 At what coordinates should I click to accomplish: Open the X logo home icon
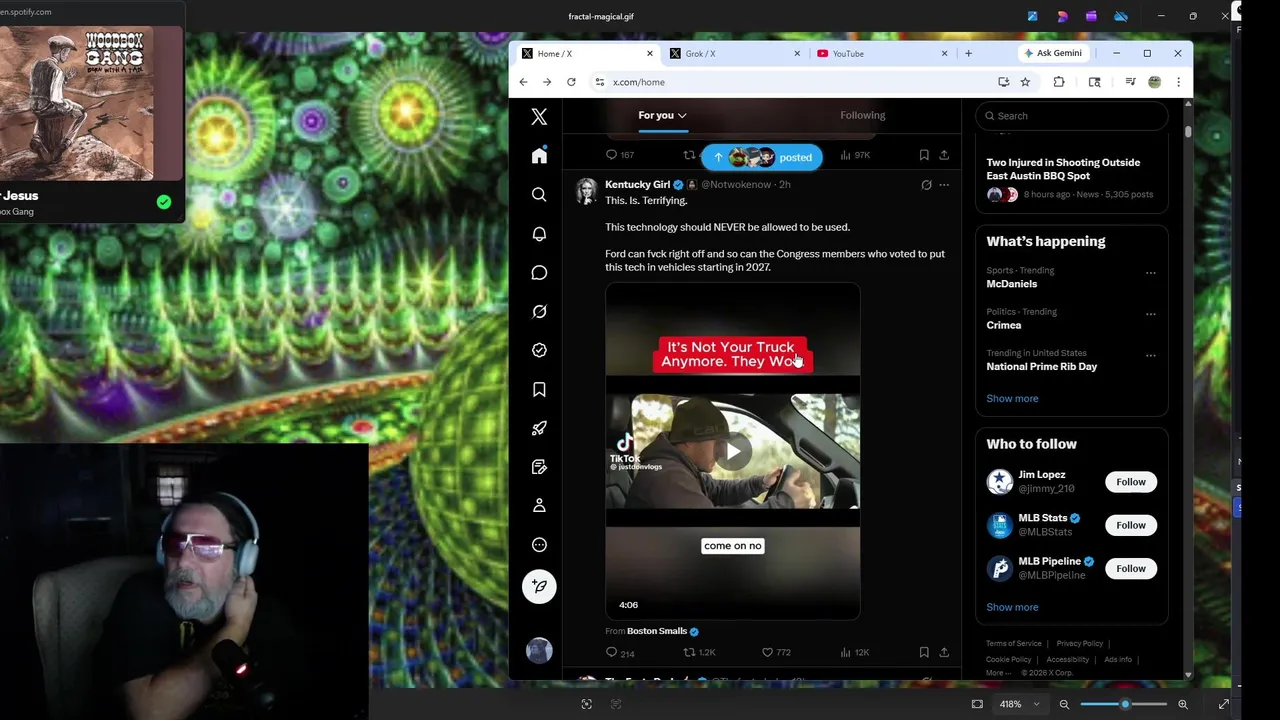(539, 117)
